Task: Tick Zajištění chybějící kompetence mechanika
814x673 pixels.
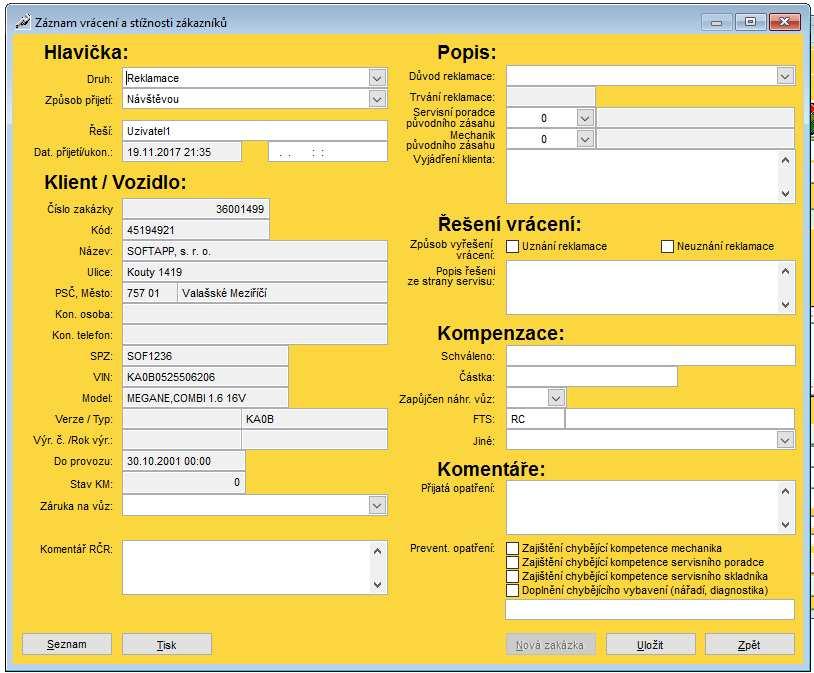Action: pos(512,548)
